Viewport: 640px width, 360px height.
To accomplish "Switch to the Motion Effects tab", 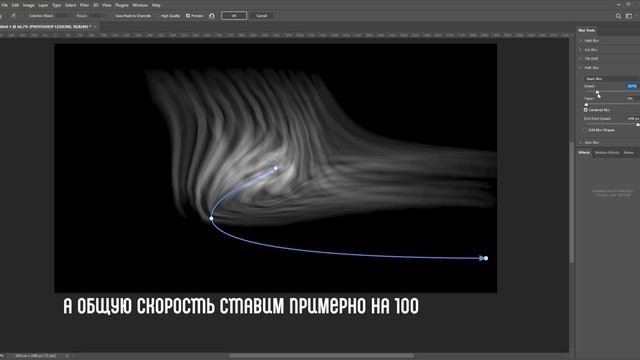I will (x=607, y=153).
